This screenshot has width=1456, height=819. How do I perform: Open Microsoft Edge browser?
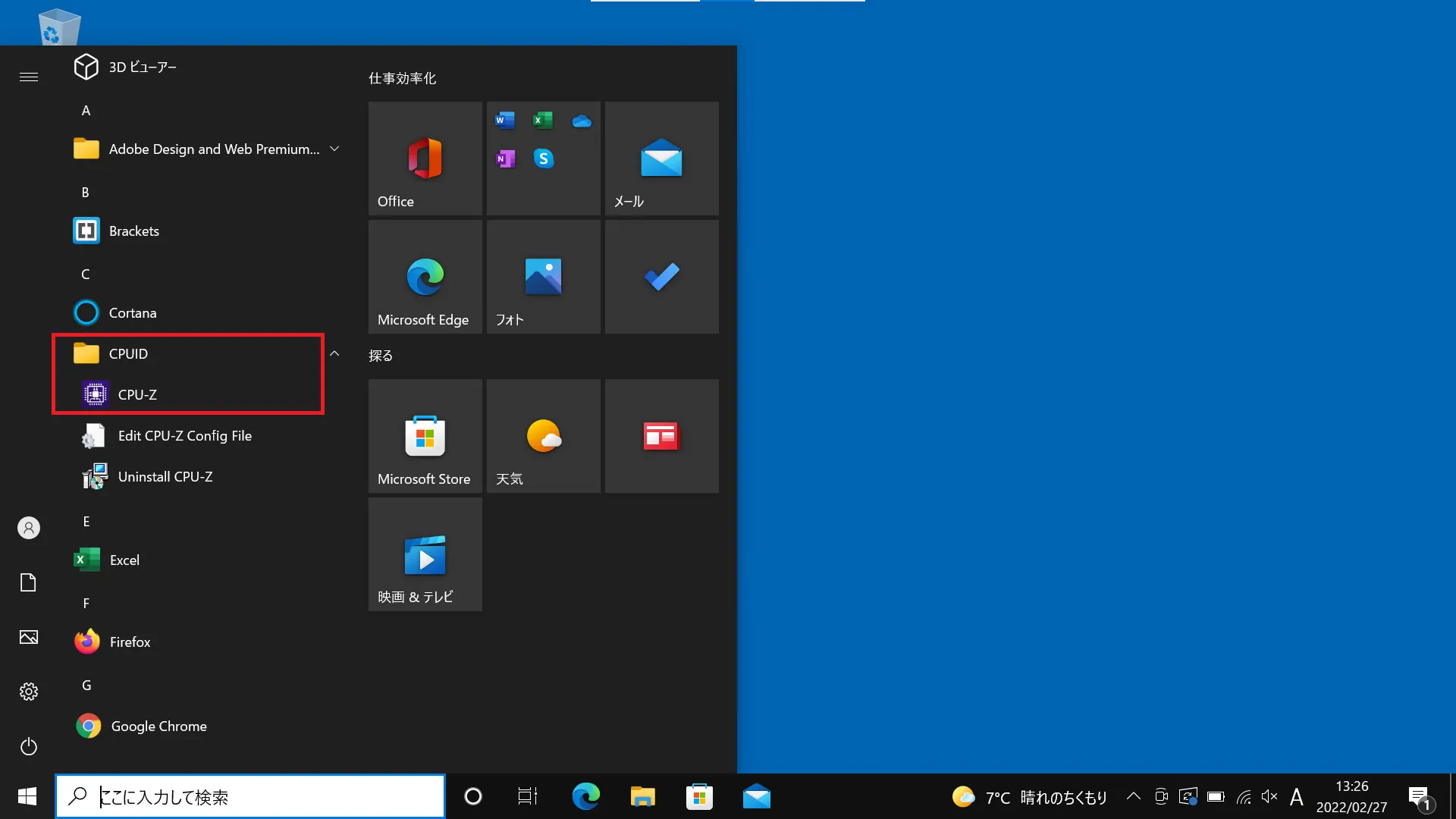click(x=424, y=277)
